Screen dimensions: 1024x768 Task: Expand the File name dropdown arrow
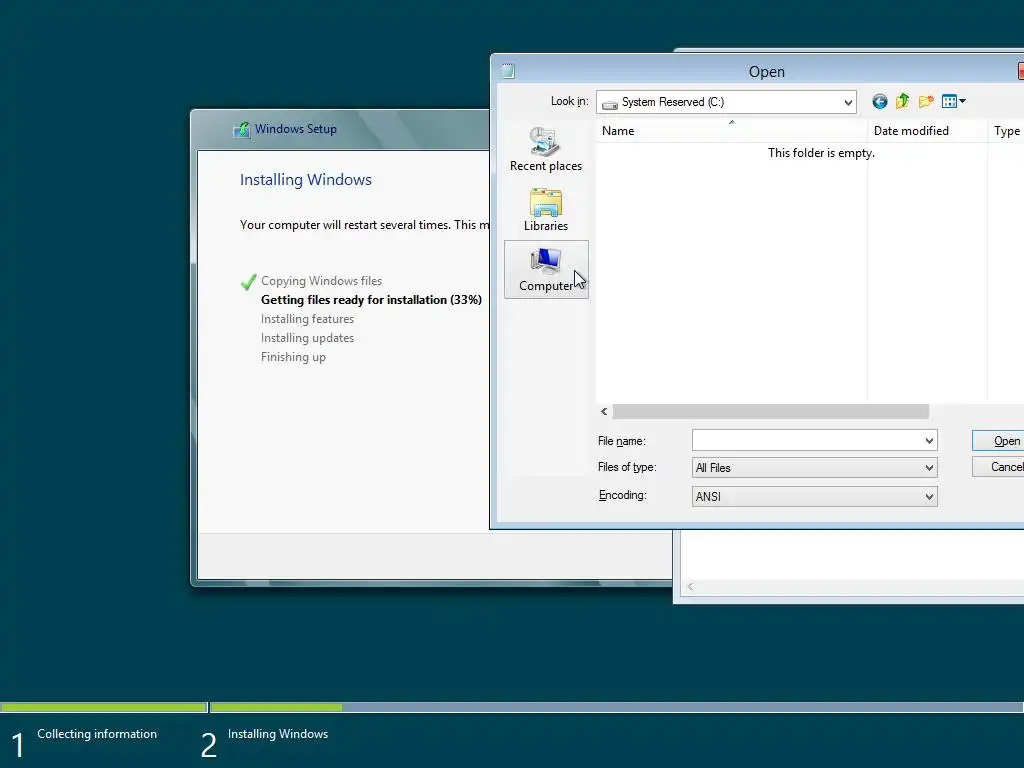tap(929, 441)
